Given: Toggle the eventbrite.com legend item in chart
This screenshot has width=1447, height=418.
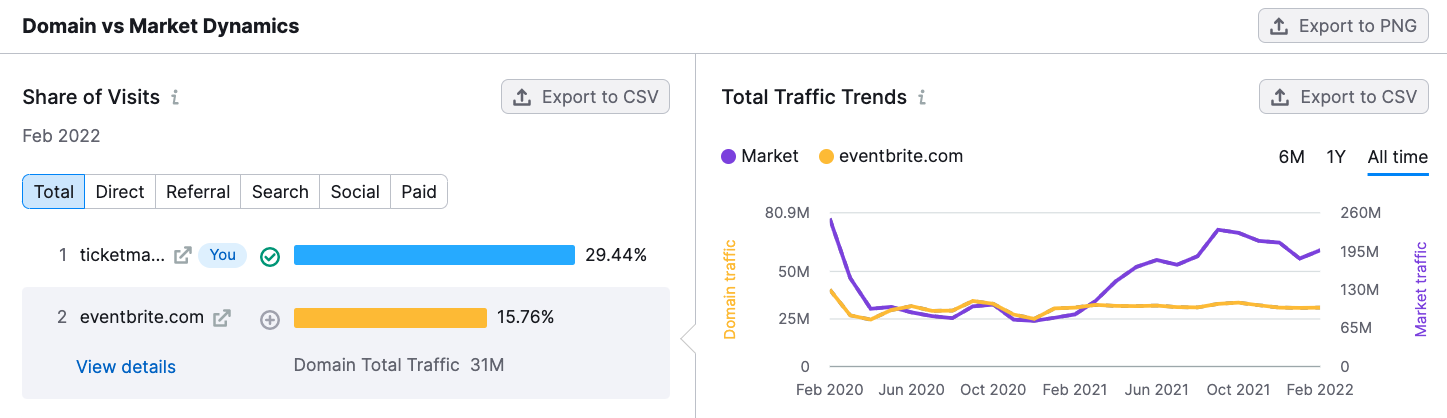Looking at the screenshot, I should pos(891,156).
